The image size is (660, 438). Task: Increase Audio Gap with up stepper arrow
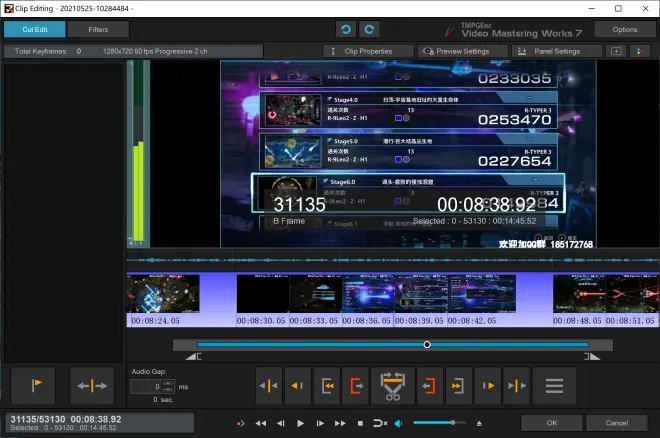[x=168, y=383]
